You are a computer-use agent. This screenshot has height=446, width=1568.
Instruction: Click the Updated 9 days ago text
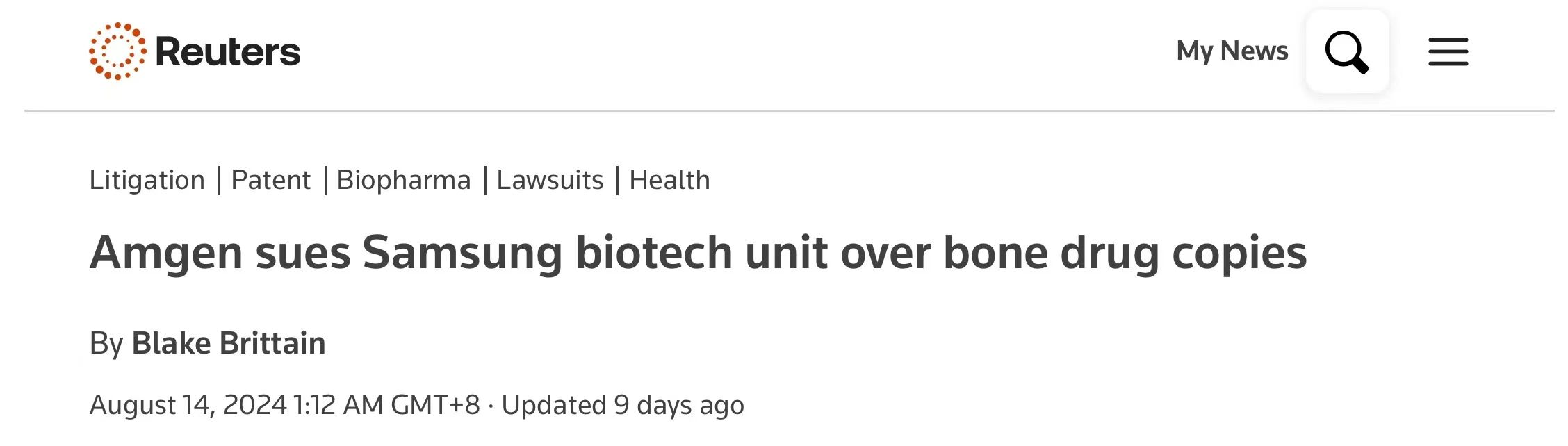(623, 405)
